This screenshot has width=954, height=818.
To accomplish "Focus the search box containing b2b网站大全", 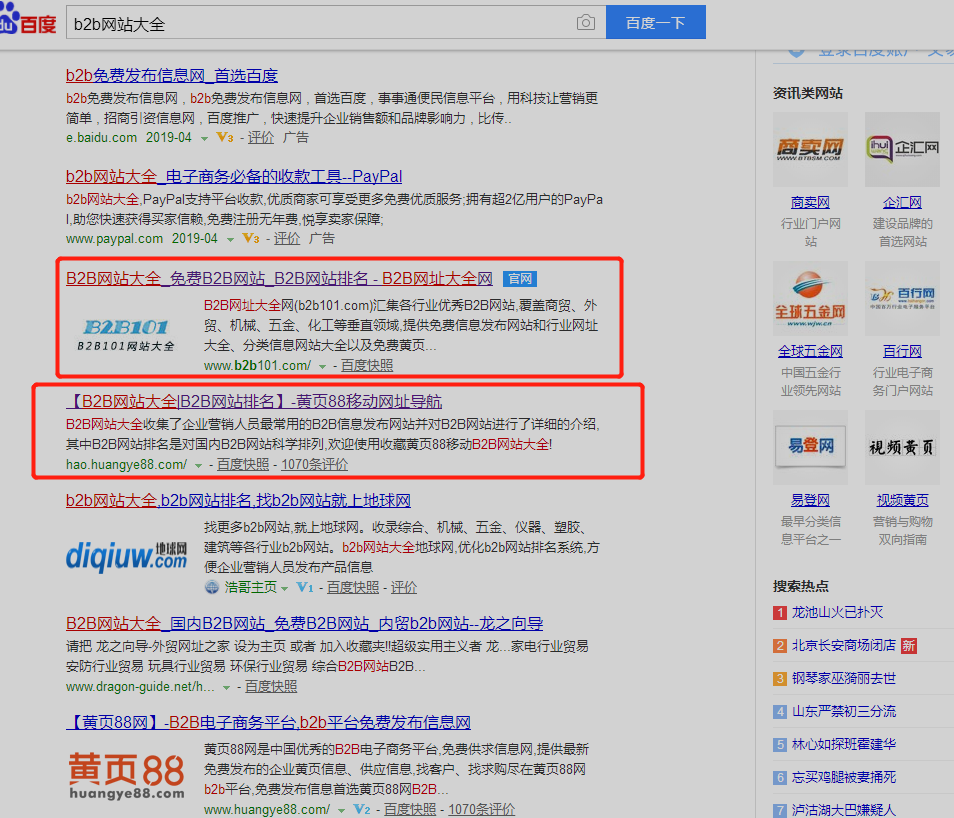I will [336, 23].
